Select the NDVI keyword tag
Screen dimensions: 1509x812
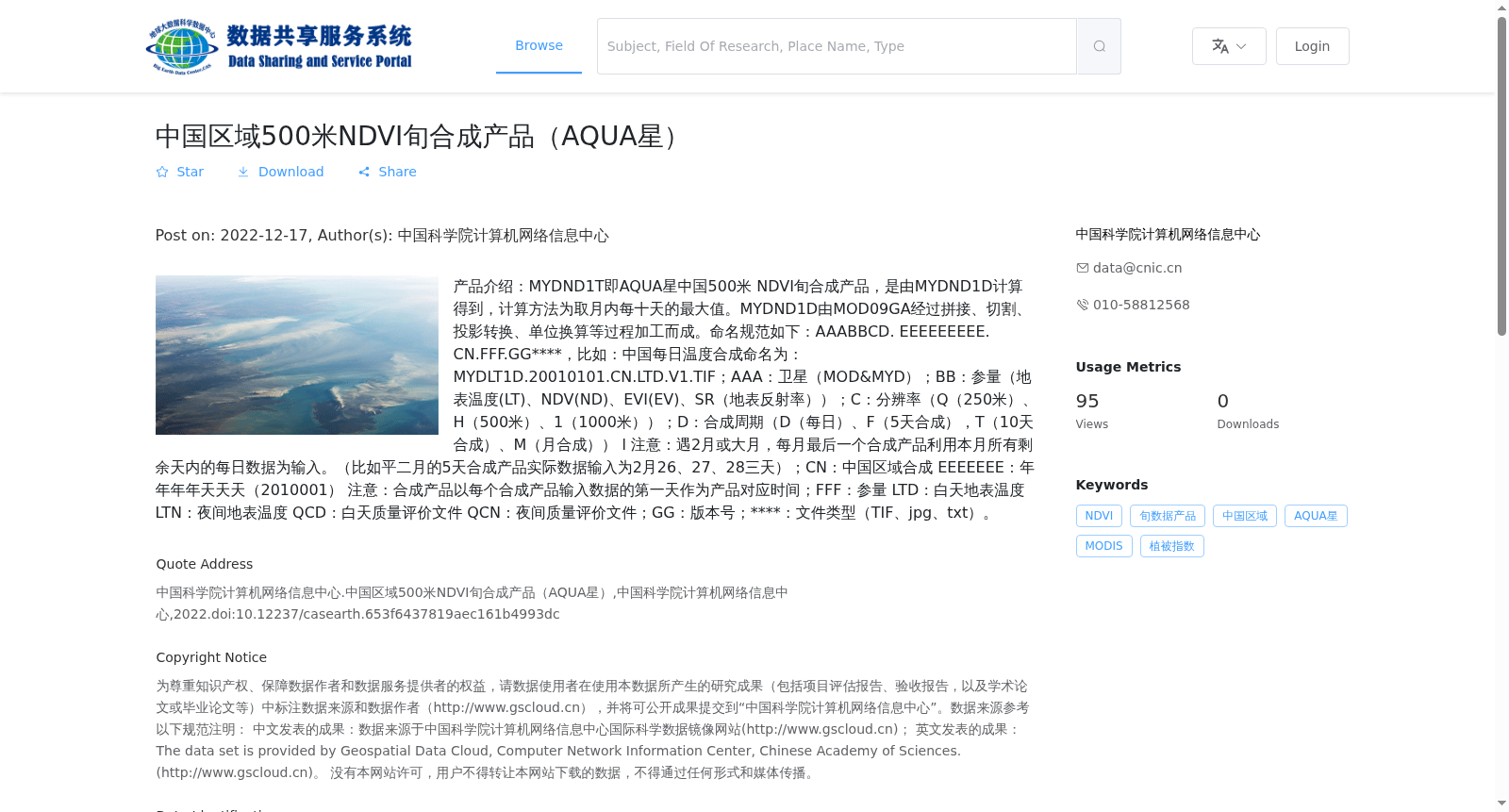(1099, 516)
